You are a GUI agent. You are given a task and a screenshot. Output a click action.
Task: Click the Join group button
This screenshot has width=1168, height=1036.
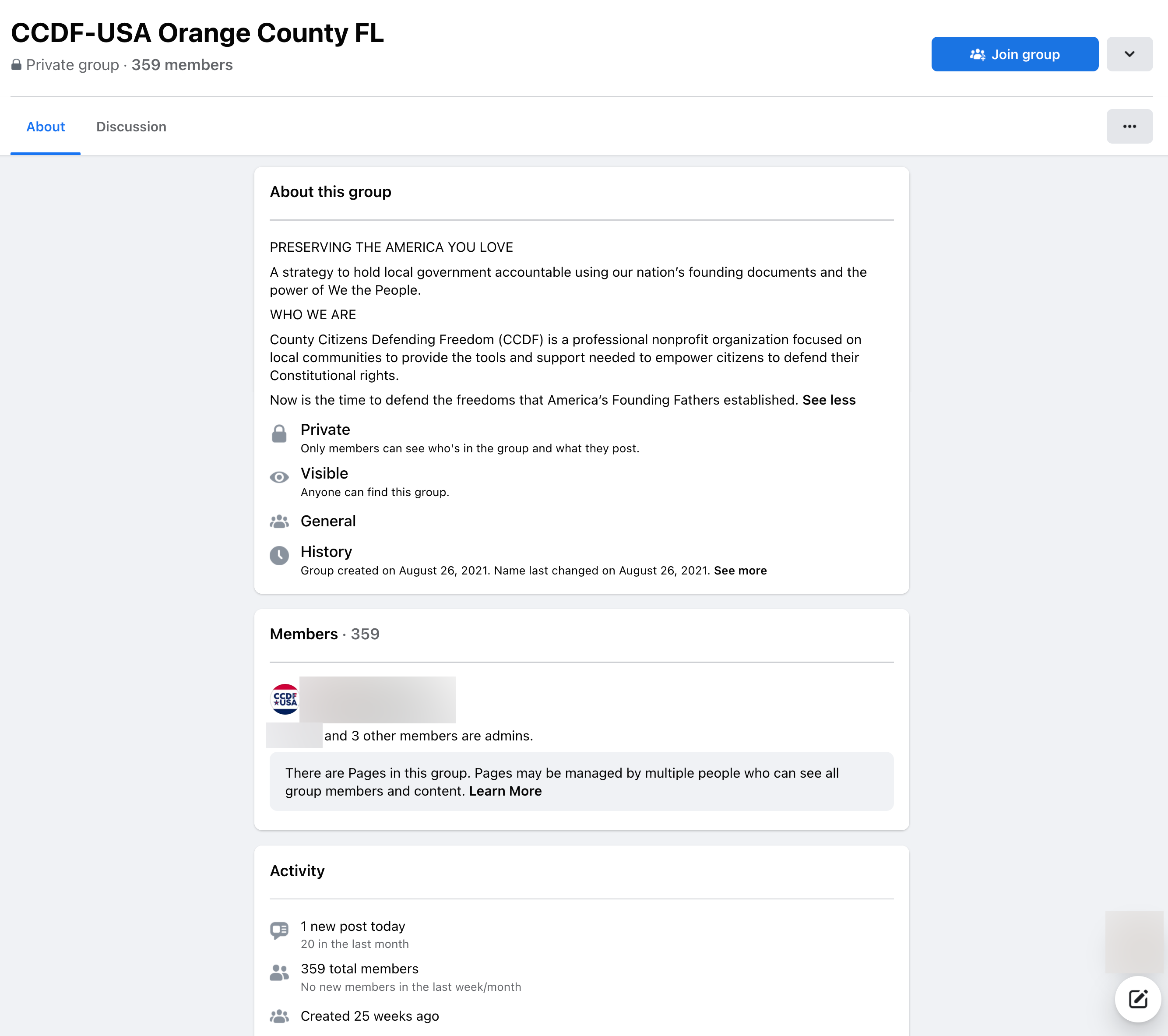(1014, 54)
